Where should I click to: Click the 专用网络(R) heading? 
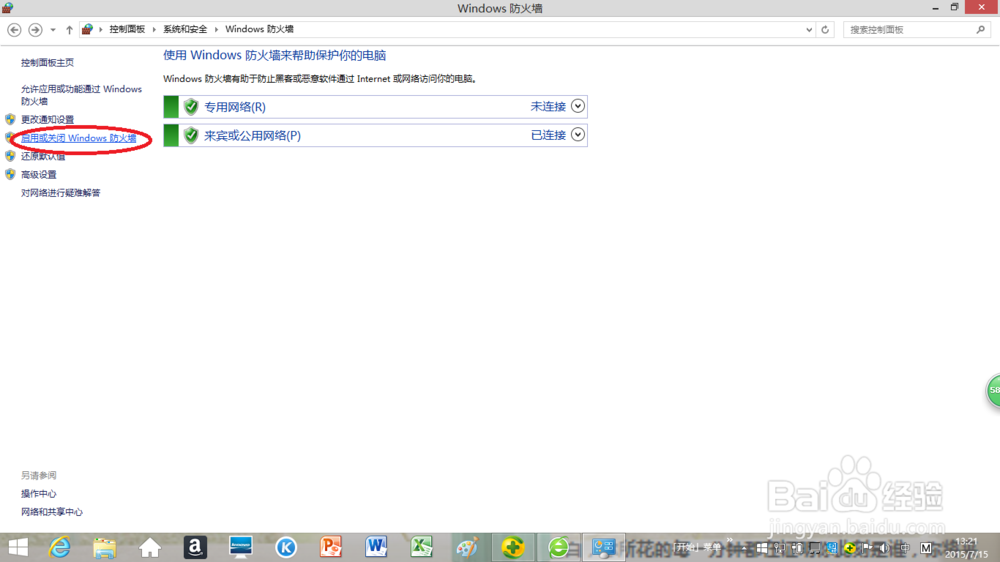(235, 107)
